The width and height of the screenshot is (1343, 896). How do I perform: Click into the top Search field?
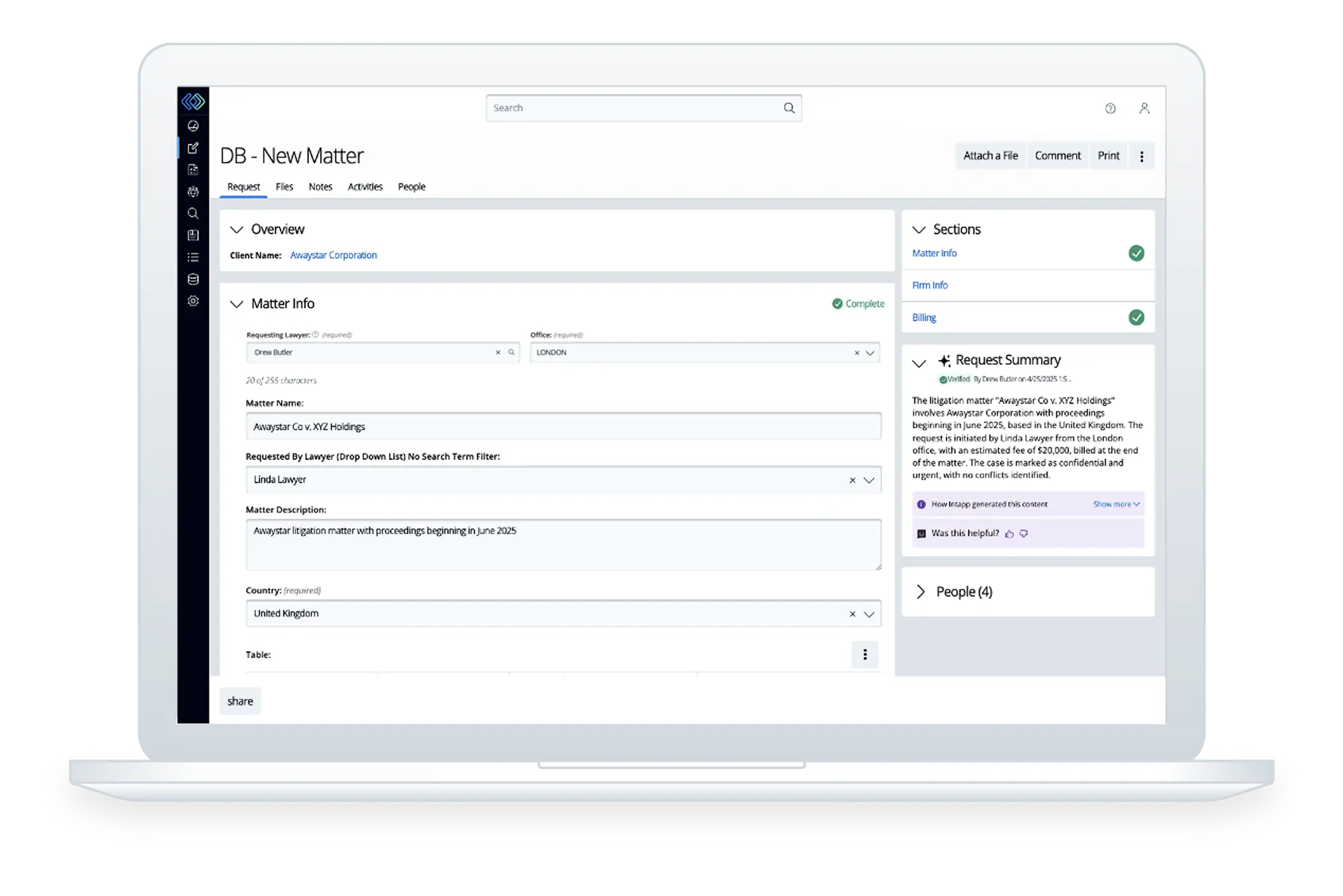[644, 108]
